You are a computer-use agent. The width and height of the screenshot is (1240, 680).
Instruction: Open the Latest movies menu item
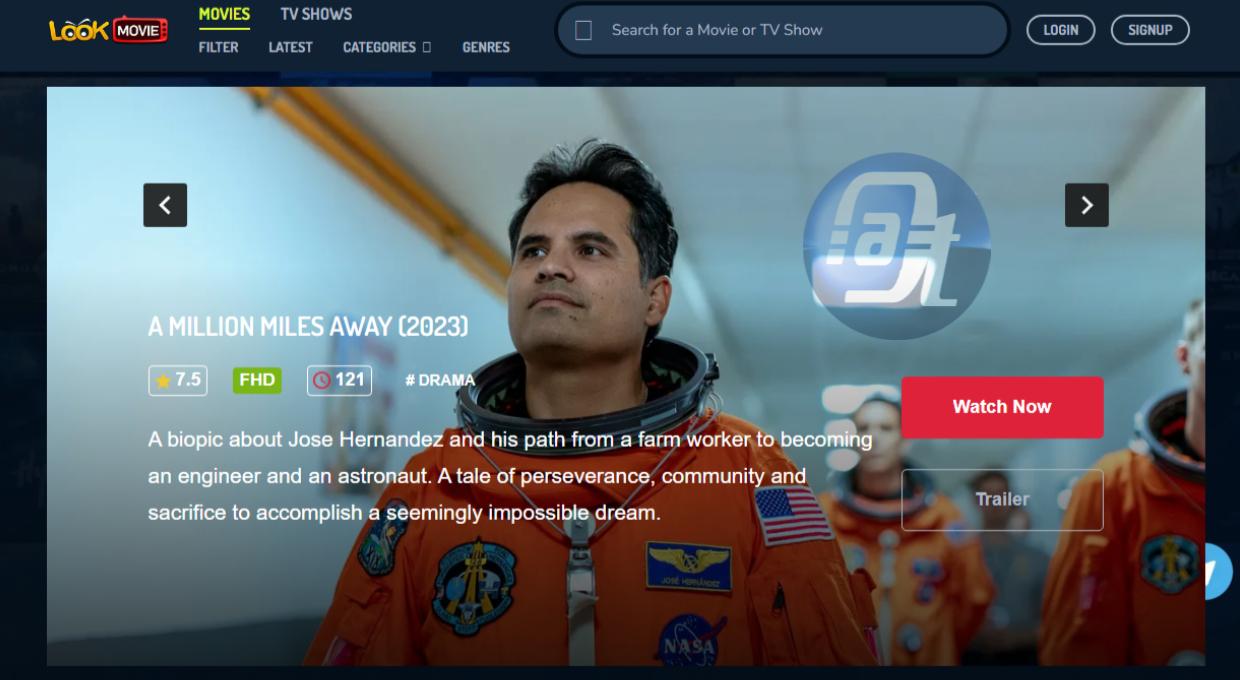coord(290,47)
